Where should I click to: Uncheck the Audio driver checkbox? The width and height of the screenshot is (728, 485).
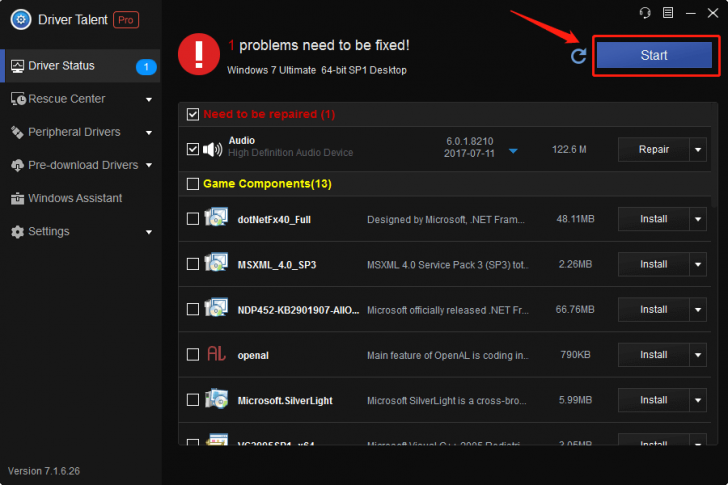coord(193,149)
